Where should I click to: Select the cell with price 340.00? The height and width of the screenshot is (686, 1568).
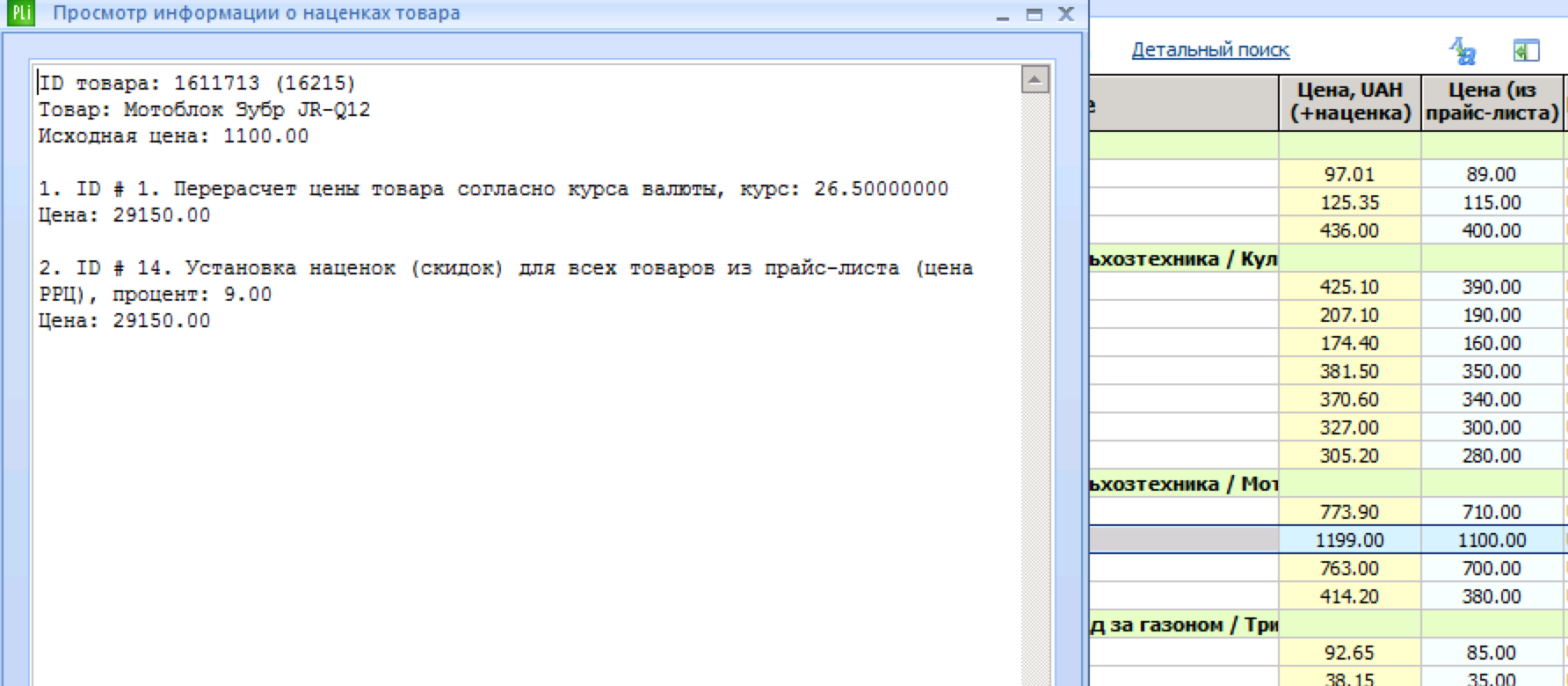1492,399
